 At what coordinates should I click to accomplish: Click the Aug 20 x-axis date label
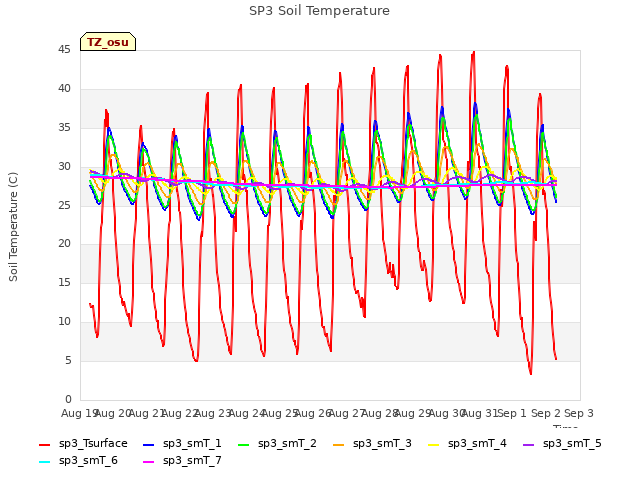113,413
